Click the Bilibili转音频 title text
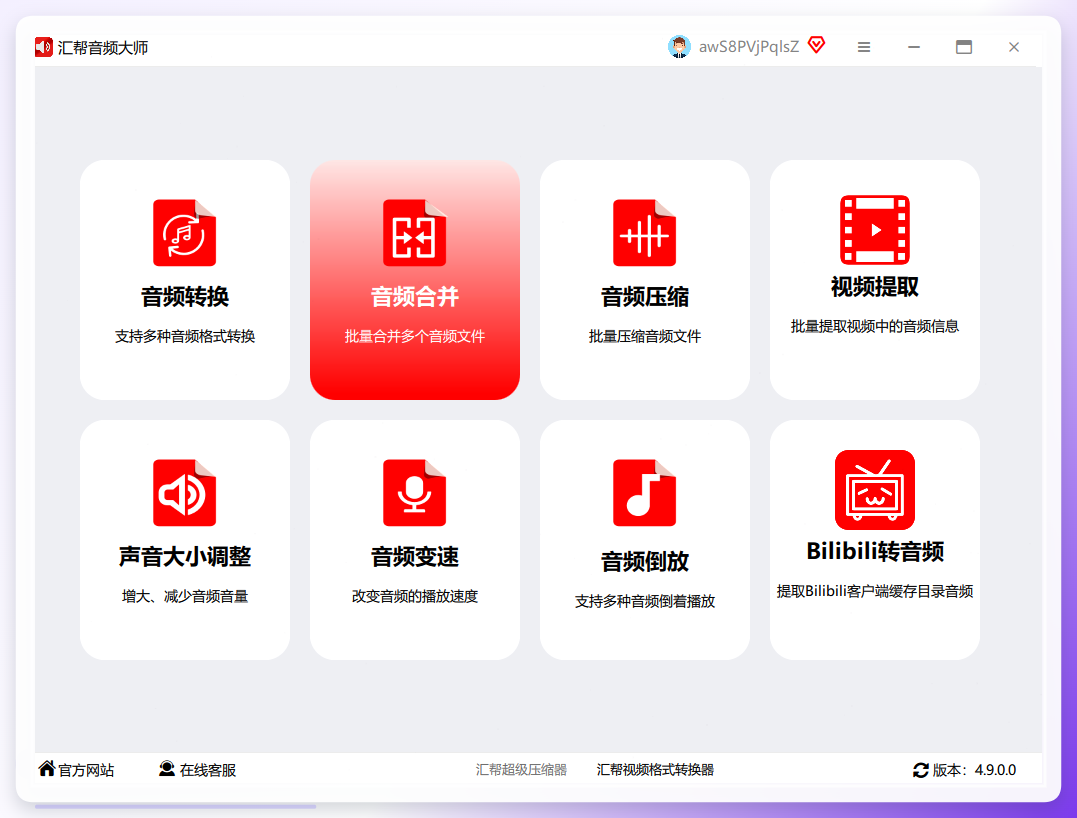 pos(875,551)
